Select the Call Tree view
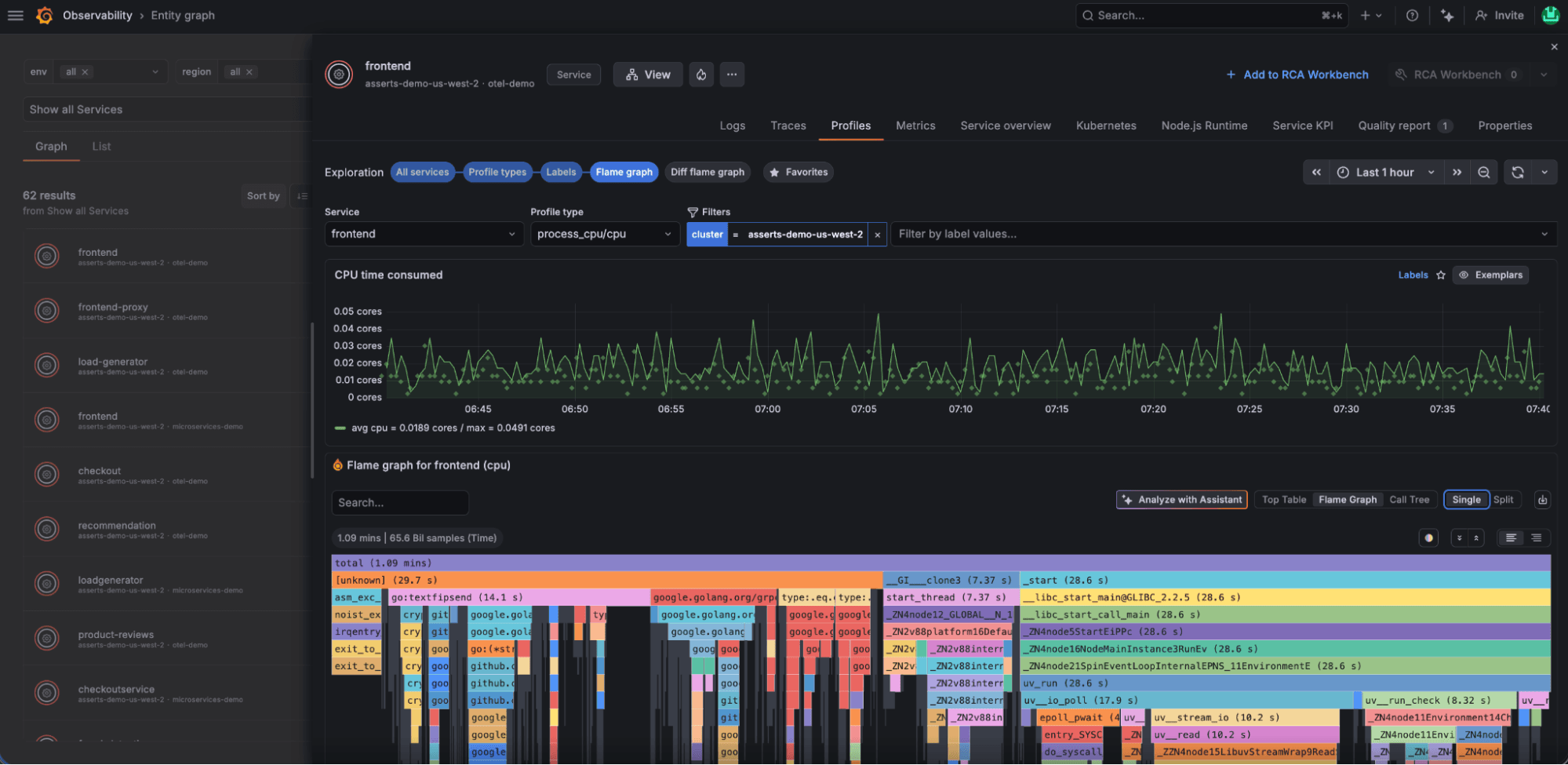Image resolution: width=1568 pixels, height=765 pixels. [x=1409, y=500]
